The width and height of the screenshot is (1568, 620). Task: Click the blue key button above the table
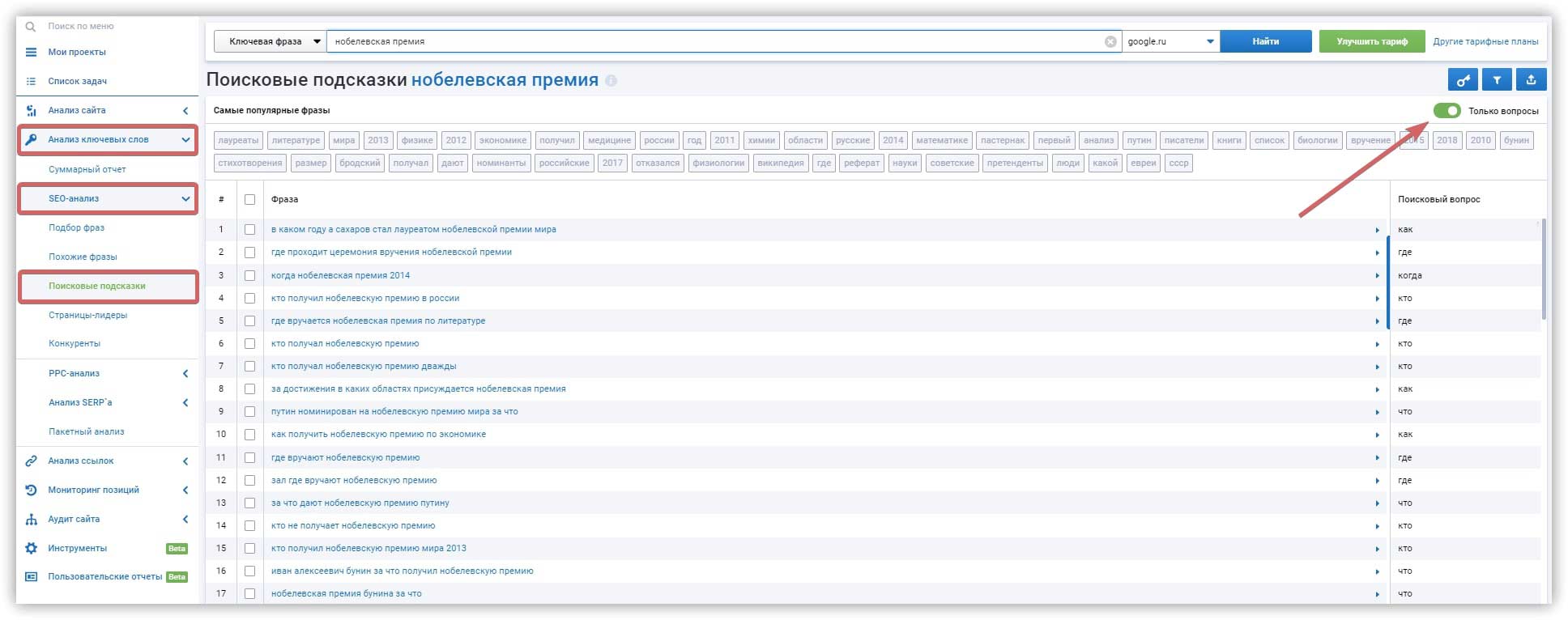[x=1463, y=80]
